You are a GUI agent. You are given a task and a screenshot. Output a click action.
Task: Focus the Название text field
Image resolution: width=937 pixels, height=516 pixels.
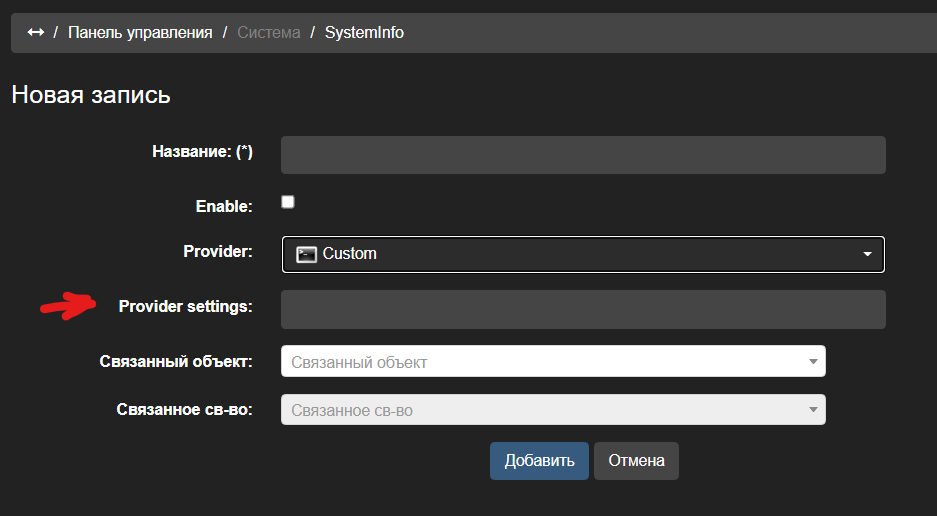point(583,155)
